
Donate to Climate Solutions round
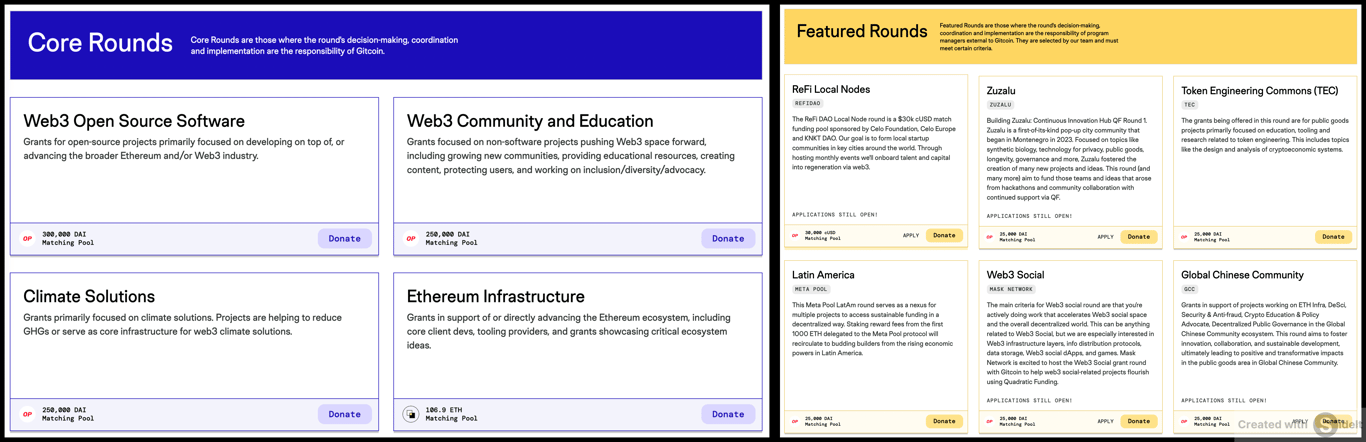click(x=345, y=414)
